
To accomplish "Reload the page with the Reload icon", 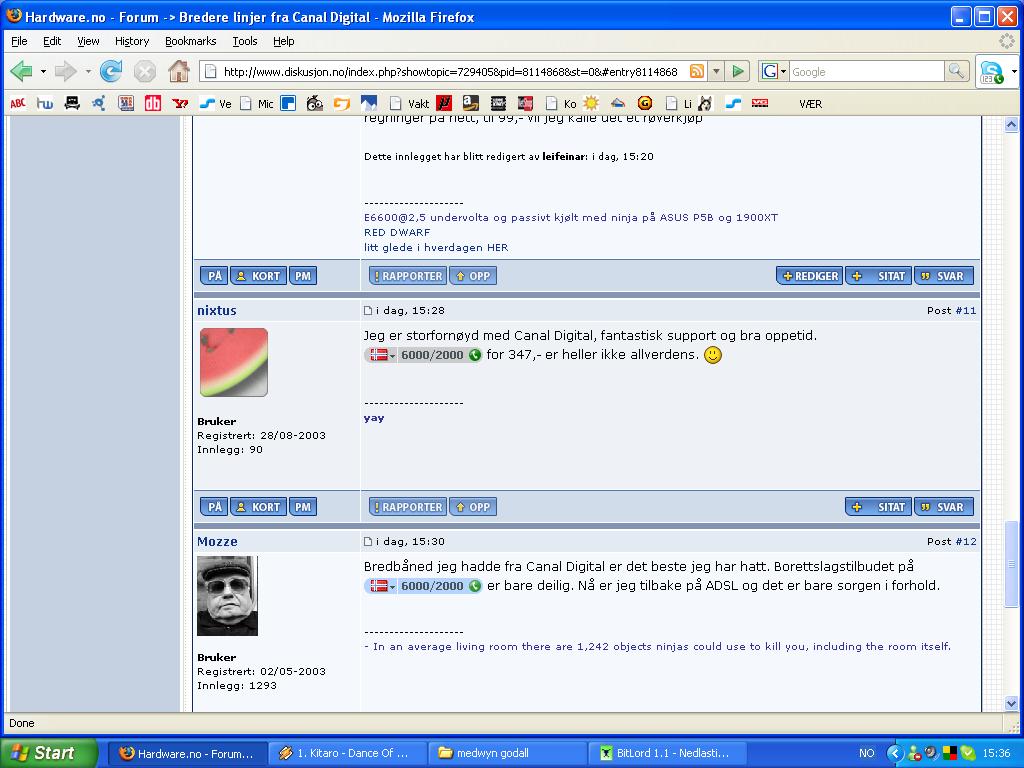I will pyautogui.click(x=111, y=71).
